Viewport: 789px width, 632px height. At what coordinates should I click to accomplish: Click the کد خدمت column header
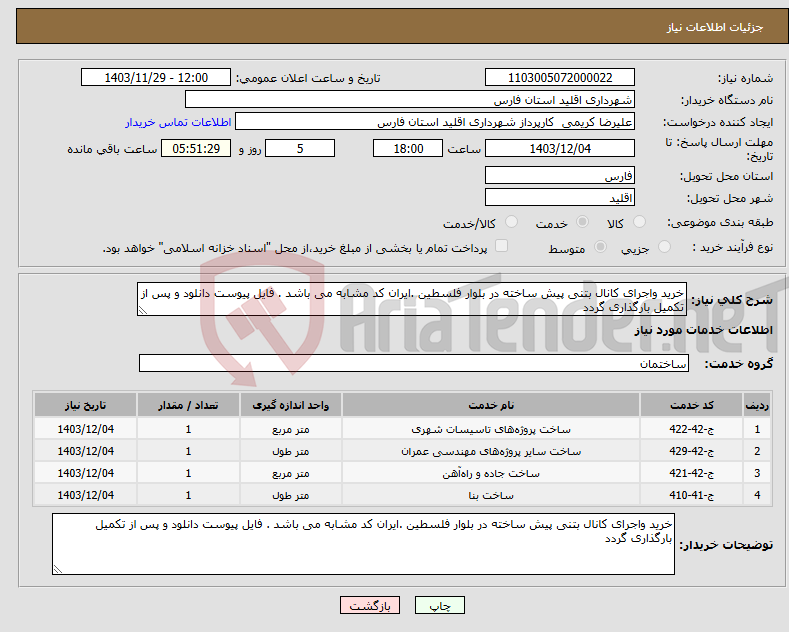pos(691,405)
